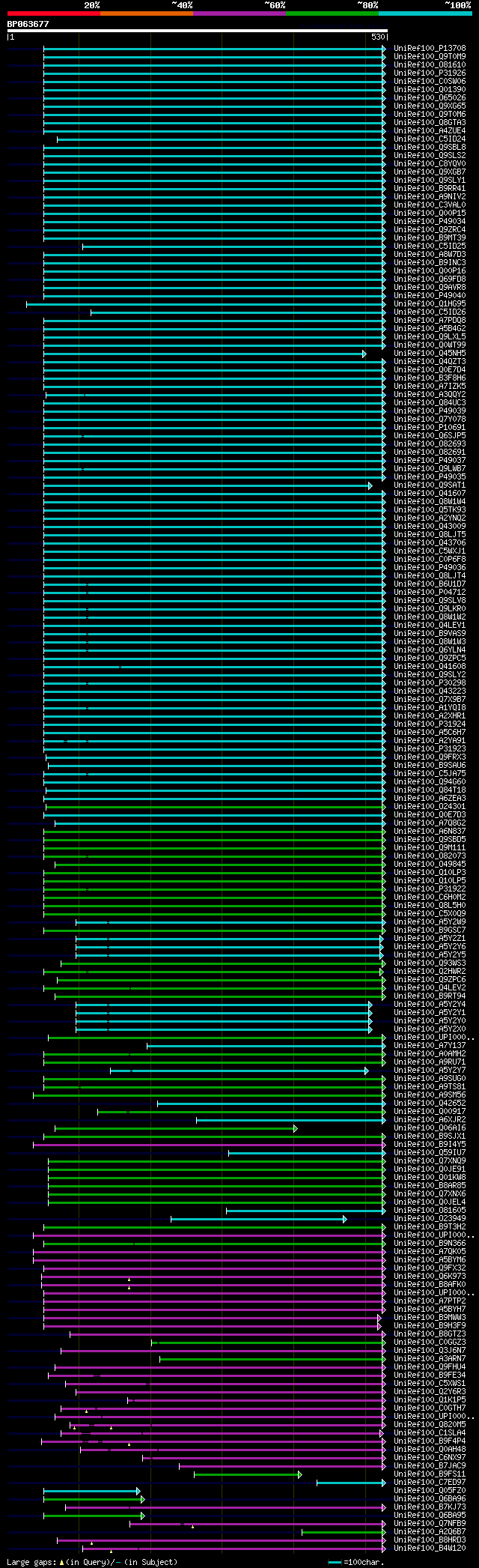Click hit label UniRef100_P31922
The image size is (479, 1568).
[430, 889]
